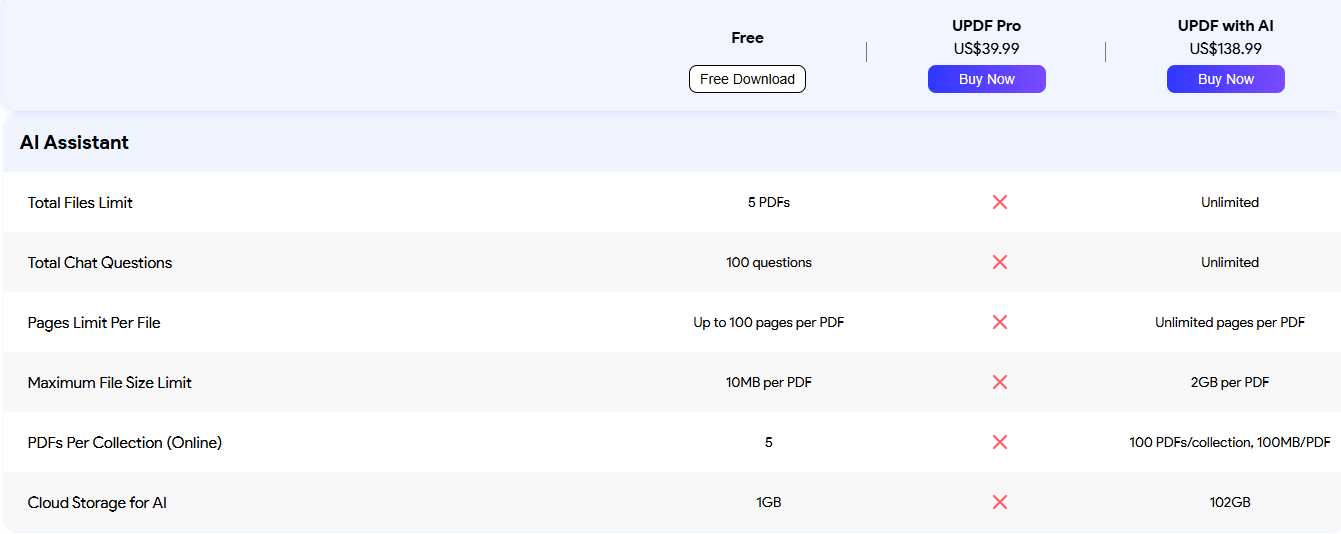Click the Free value 5 in PDFs Per Collection row
Image resolution: width=1341 pixels, height=534 pixels.
pyautogui.click(x=769, y=442)
